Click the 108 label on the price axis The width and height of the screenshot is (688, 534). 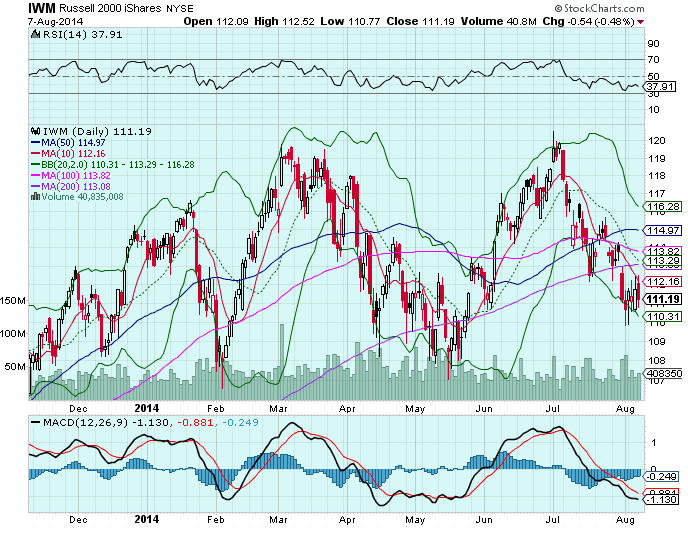(657, 361)
